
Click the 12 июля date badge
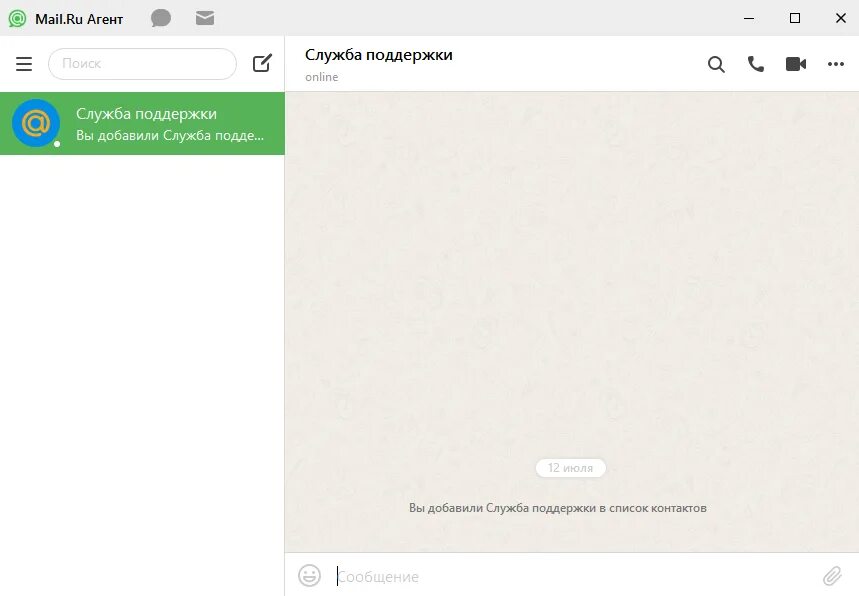pyautogui.click(x=570, y=468)
